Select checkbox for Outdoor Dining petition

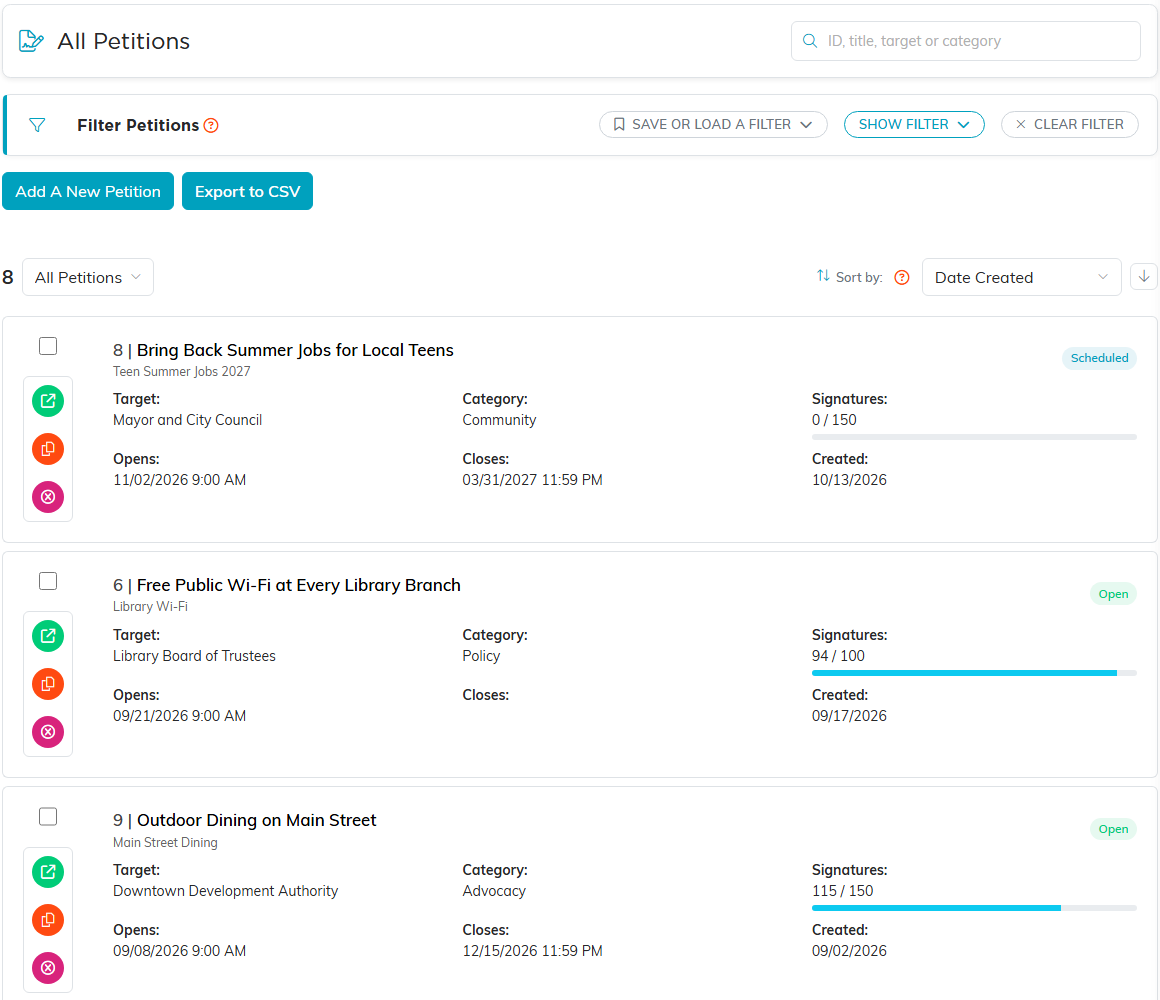[x=48, y=817]
